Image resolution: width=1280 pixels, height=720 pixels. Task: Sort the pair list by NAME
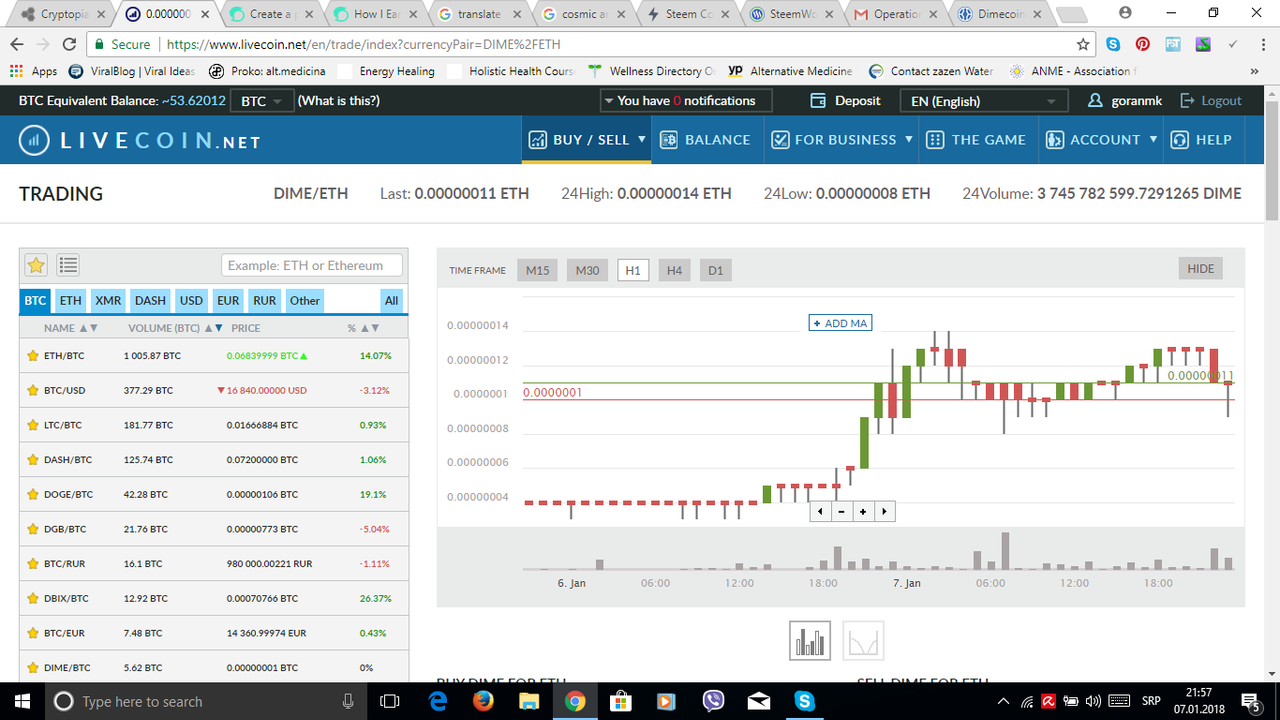tap(71, 328)
